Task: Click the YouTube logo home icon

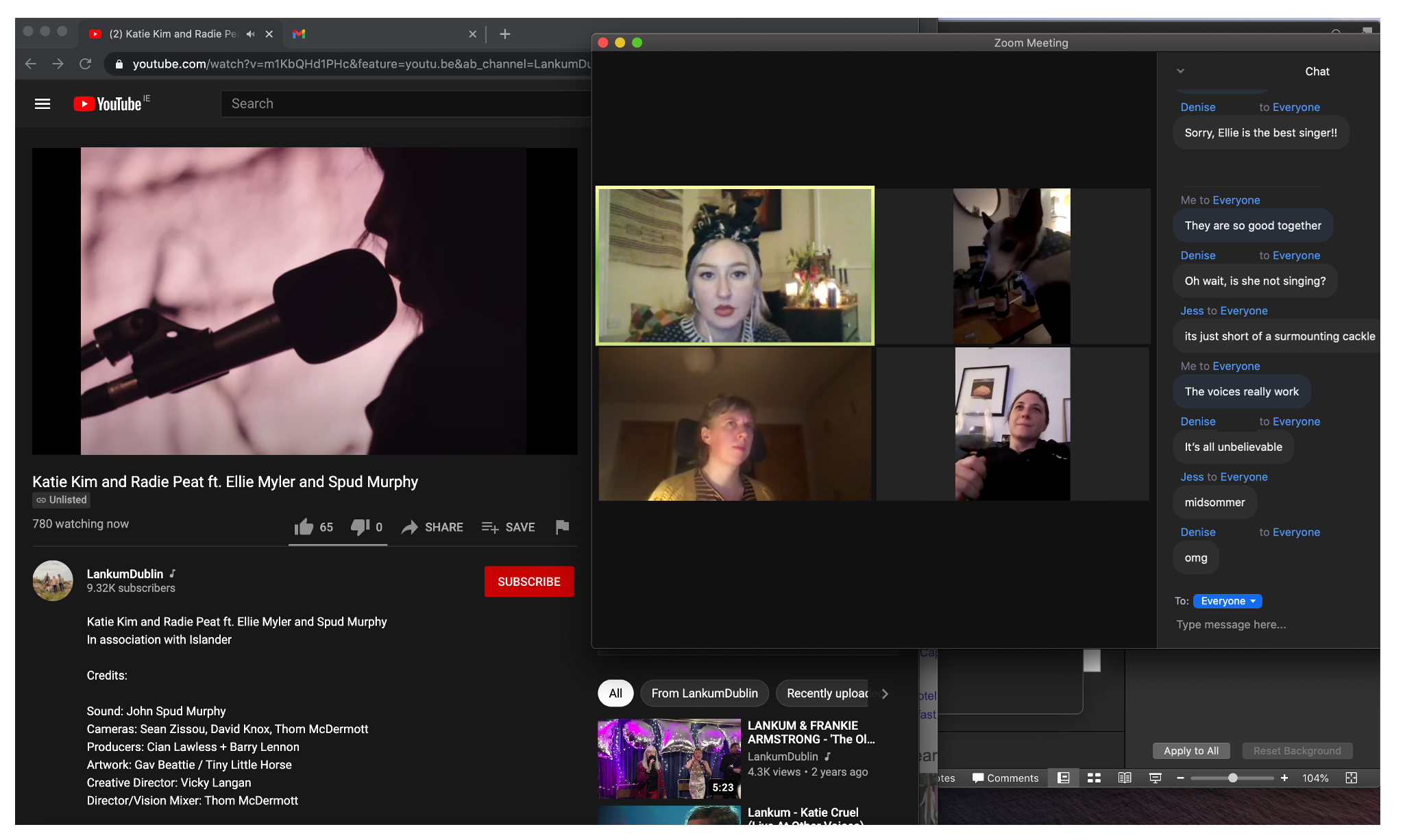Action: 110,104
